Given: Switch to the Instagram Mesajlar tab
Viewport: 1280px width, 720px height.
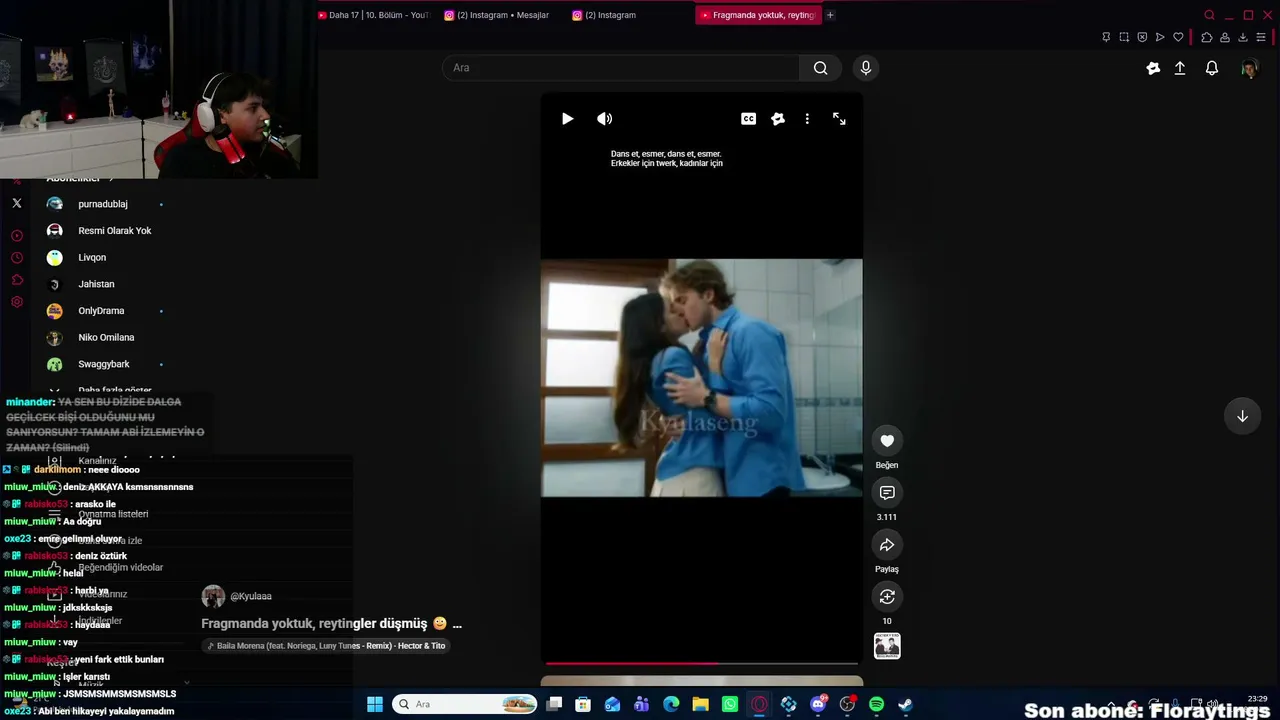Looking at the screenshot, I should pos(497,15).
